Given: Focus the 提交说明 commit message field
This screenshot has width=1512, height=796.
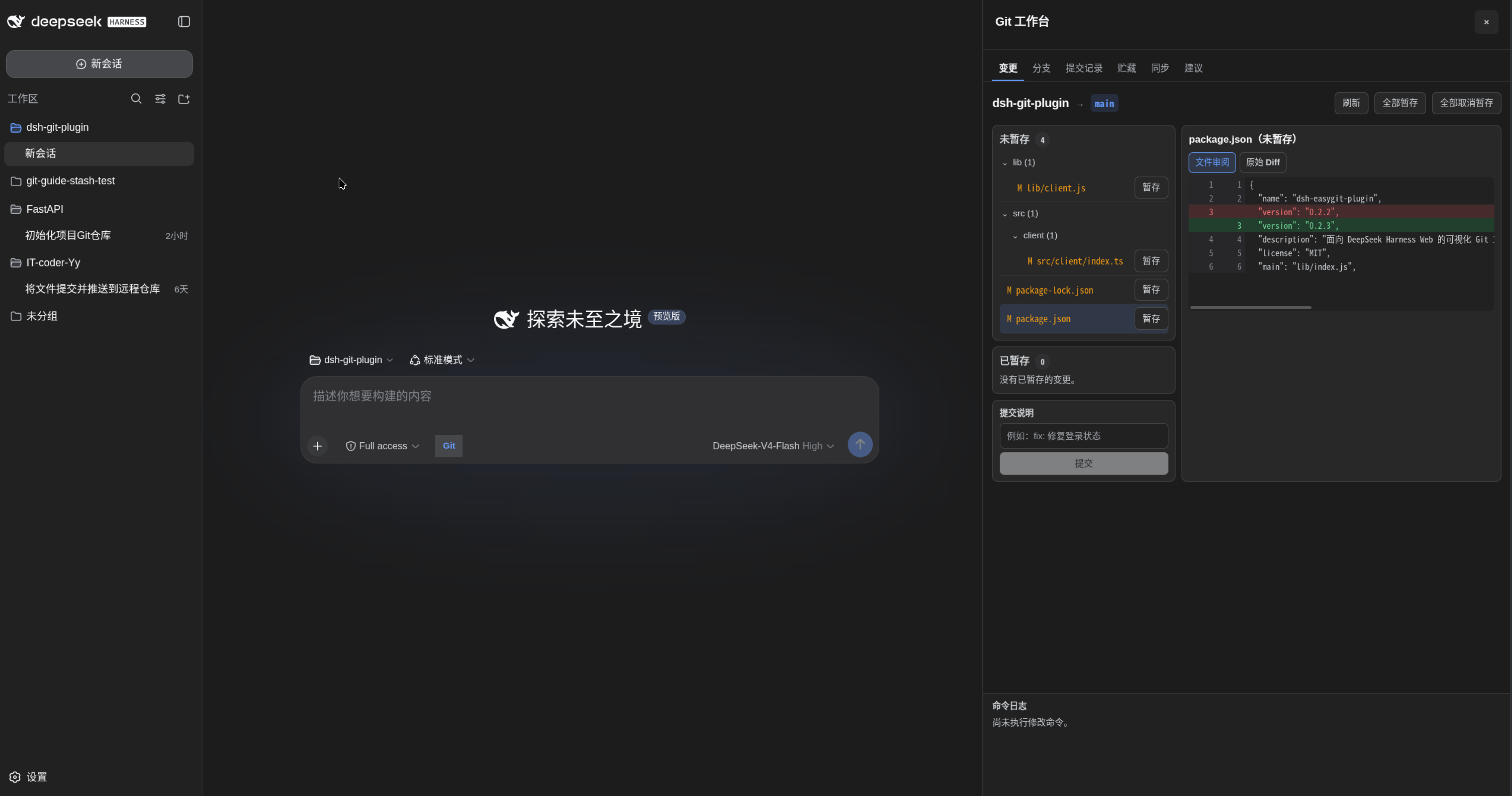Looking at the screenshot, I should point(1083,436).
